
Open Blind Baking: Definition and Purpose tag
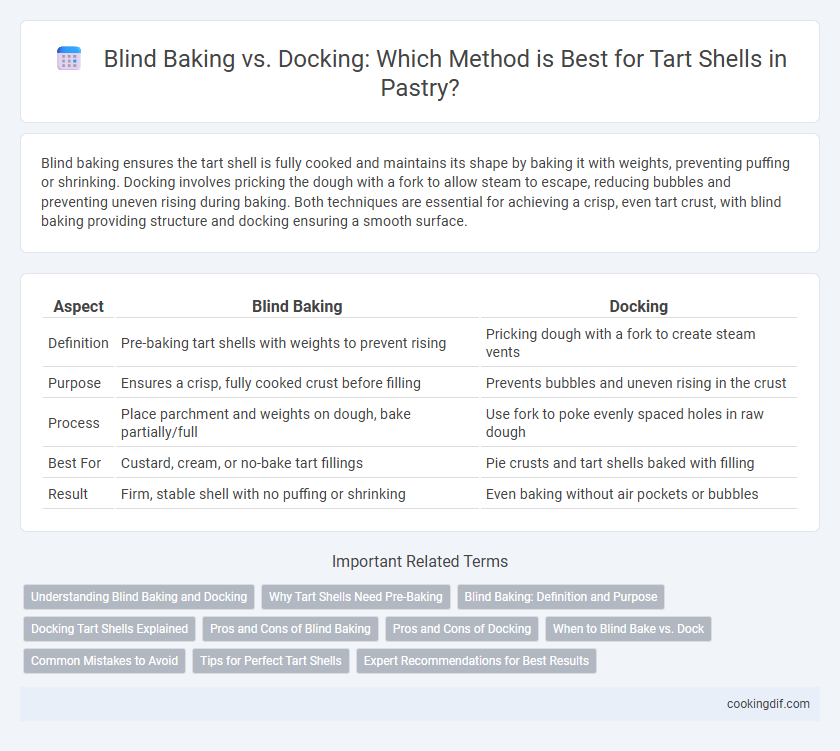tap(561, 597)
